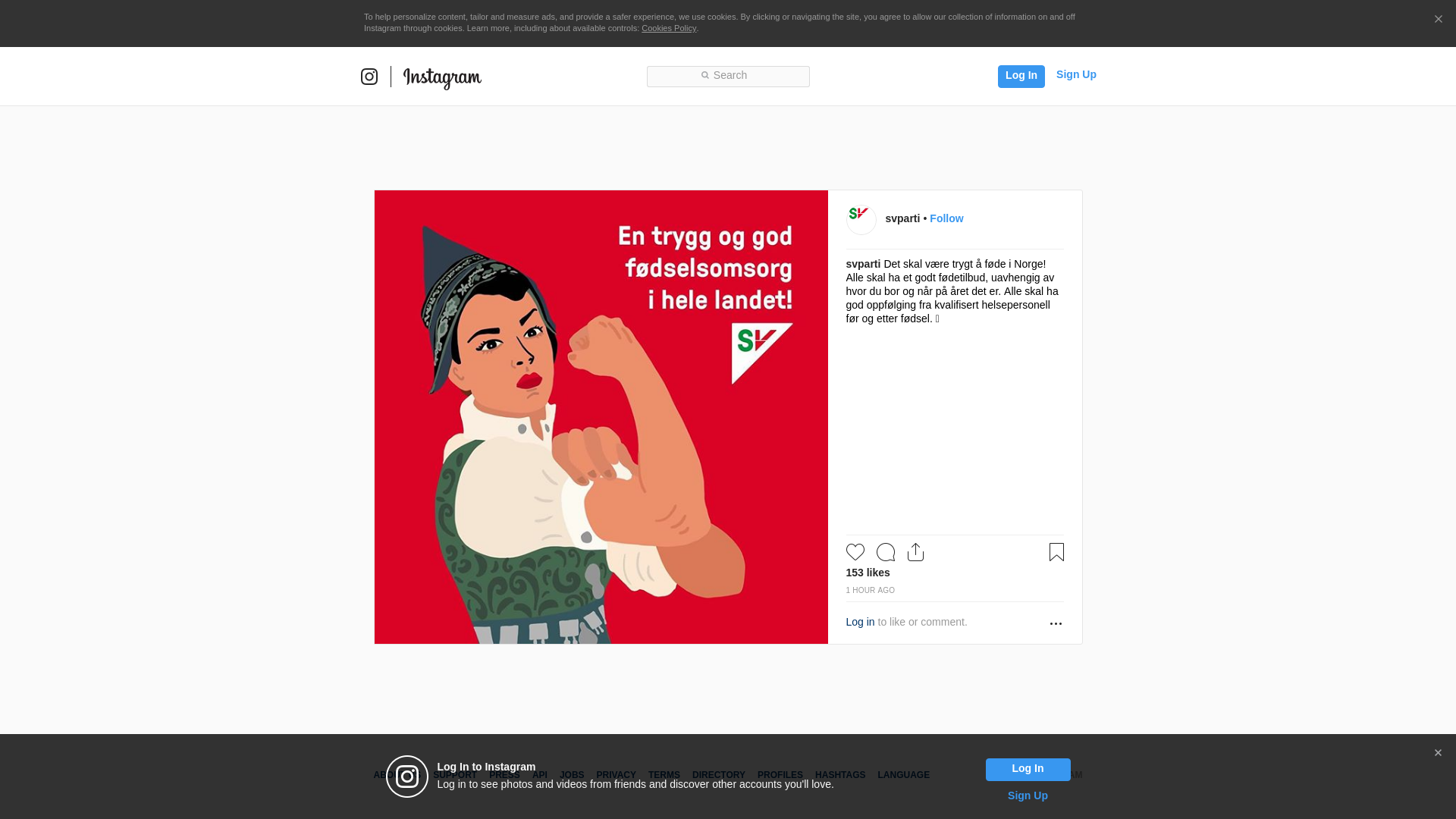Open the LANGUAGE footer selector
The image size is (1456, 819).
(x=904, y=775)
